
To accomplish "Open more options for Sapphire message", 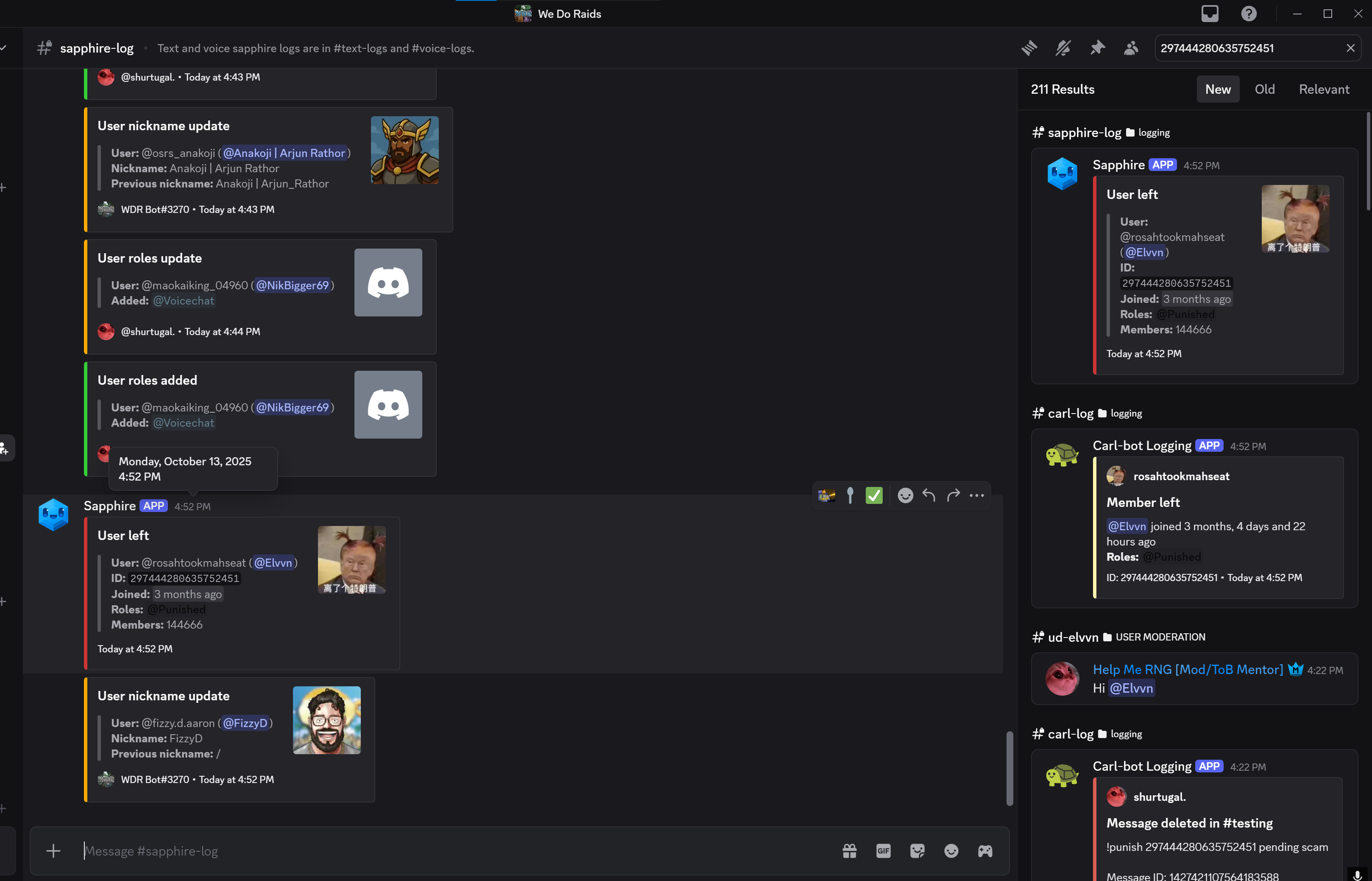I will 977,495.
